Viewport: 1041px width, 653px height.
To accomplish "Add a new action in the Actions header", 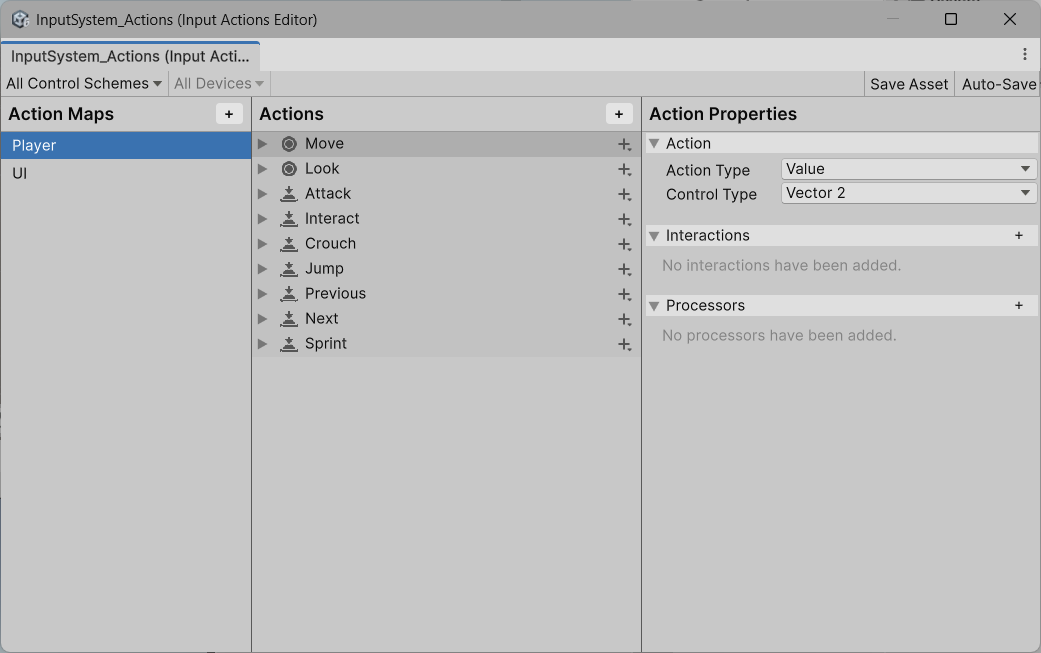I will point(619,114).
